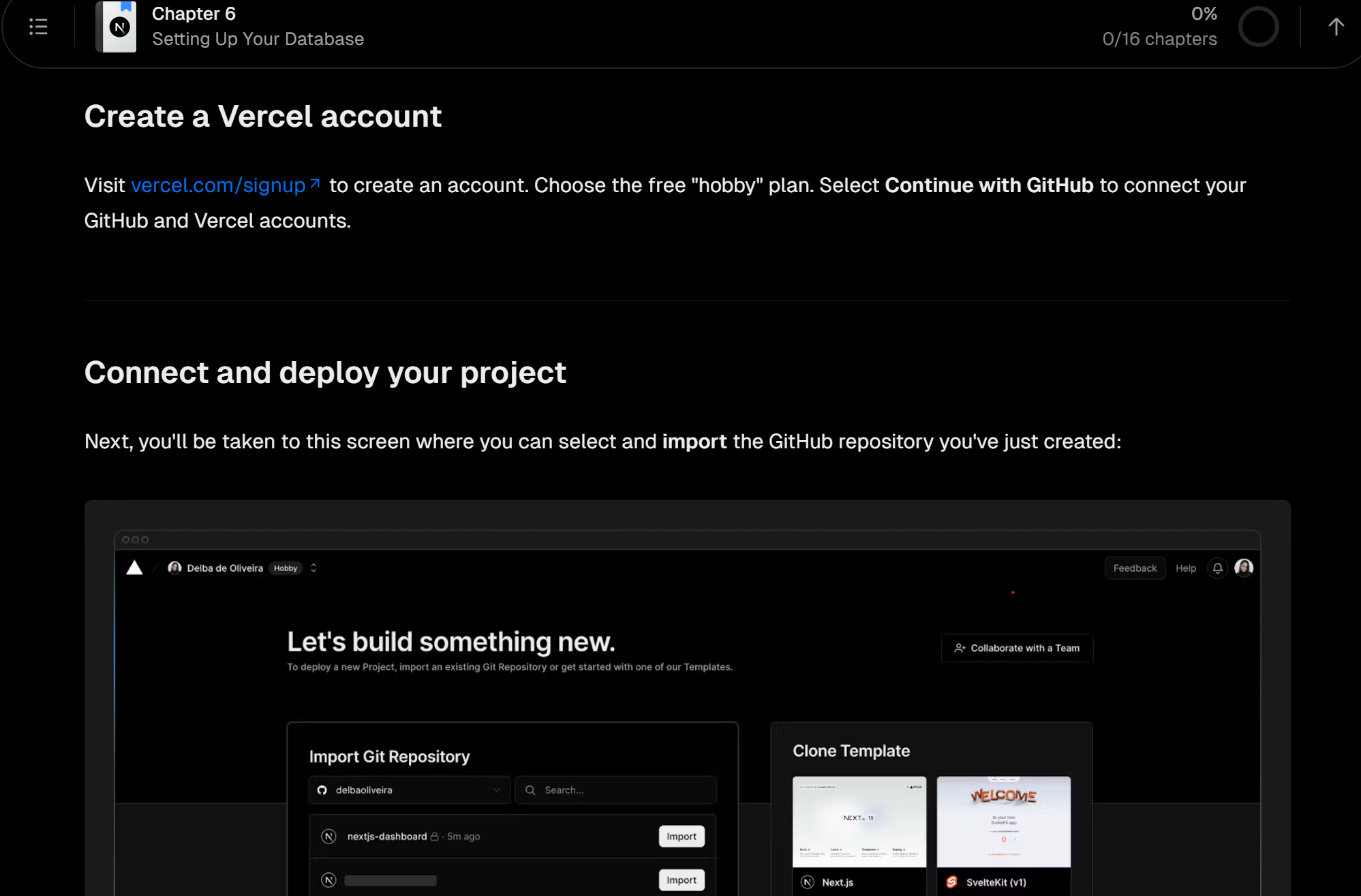Click the Hobby plan badge

tap(286, 568)
